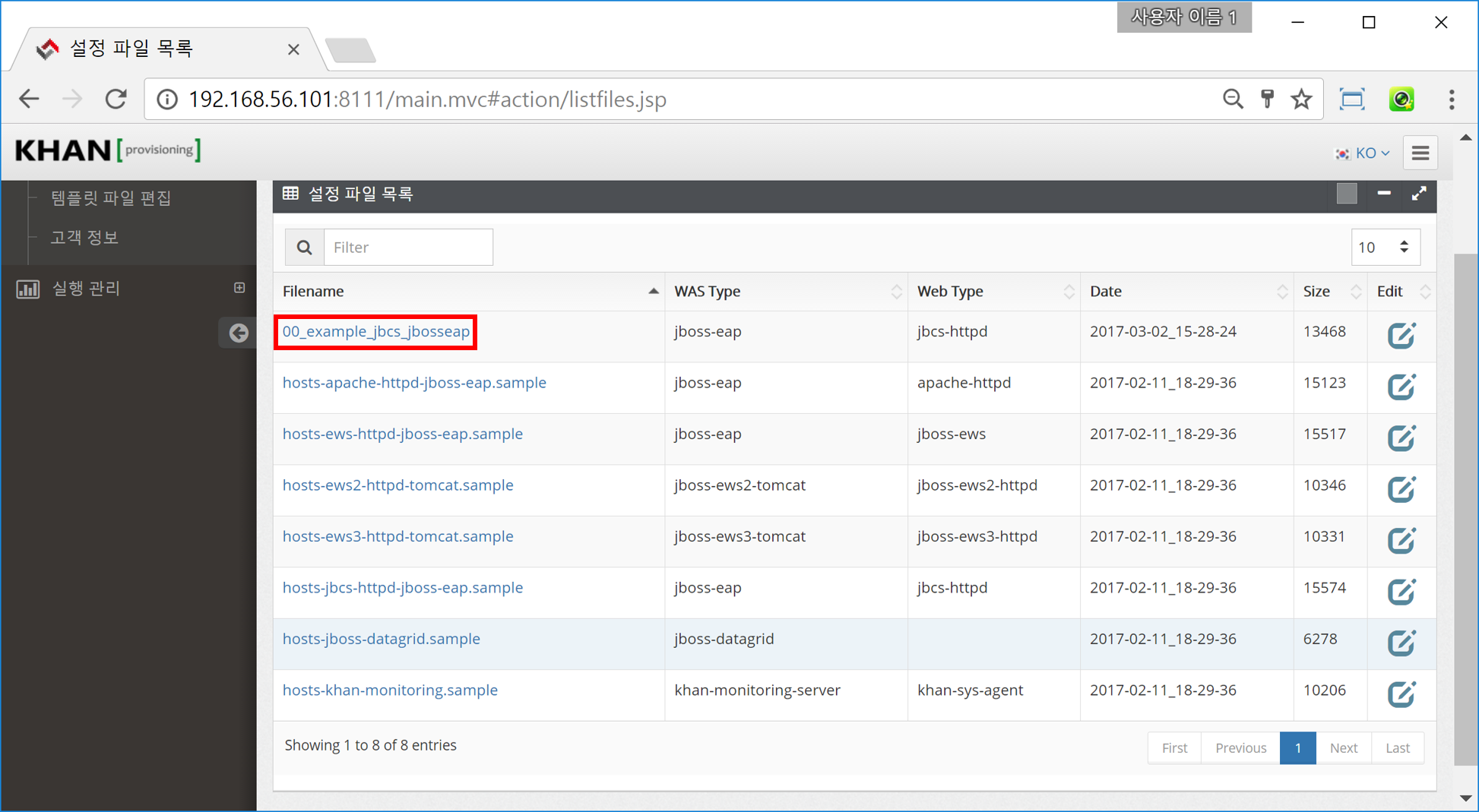1479x812 pixels.
Task: Click edit icon for hosts-khan-monitoring.sample row
Action: coord(1401,694)
